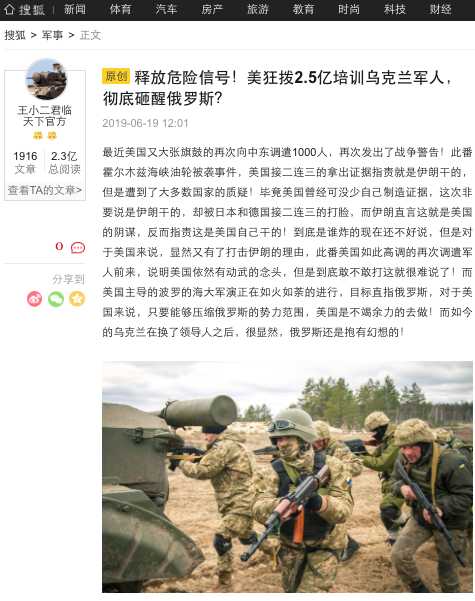
Task: Share article via Weibo icon
Action: [35, 299]
